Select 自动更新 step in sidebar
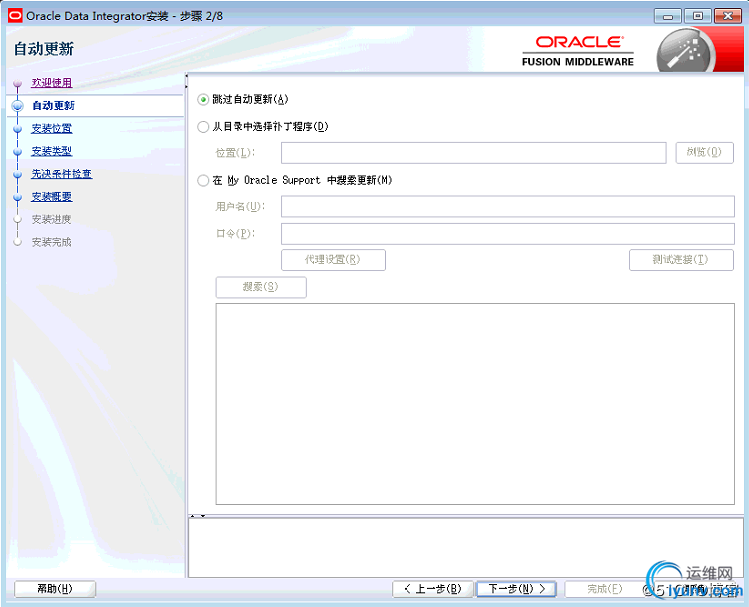The width and height of the screenshot is (749, 607). pos(53,106)
